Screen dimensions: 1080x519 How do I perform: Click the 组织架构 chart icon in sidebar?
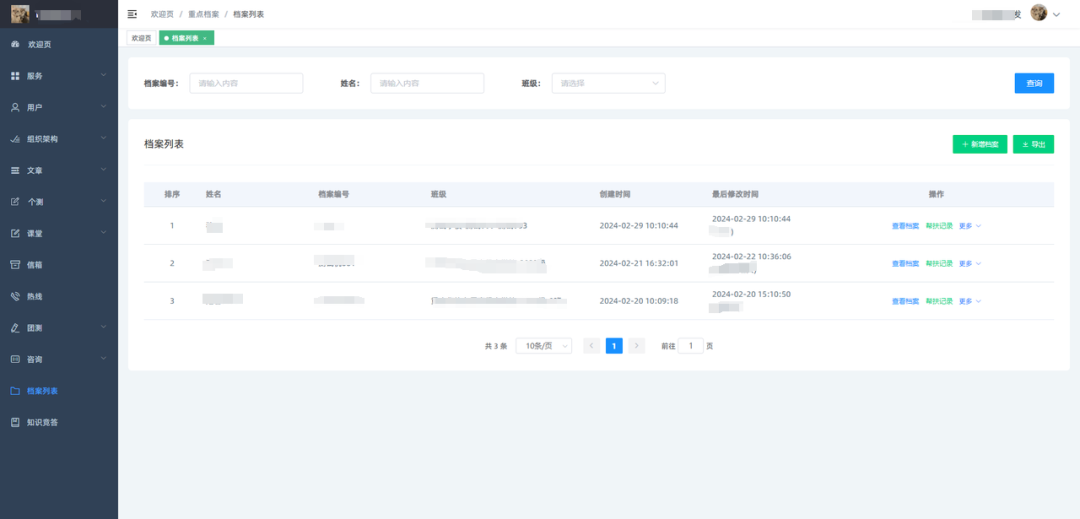point(15,139)
